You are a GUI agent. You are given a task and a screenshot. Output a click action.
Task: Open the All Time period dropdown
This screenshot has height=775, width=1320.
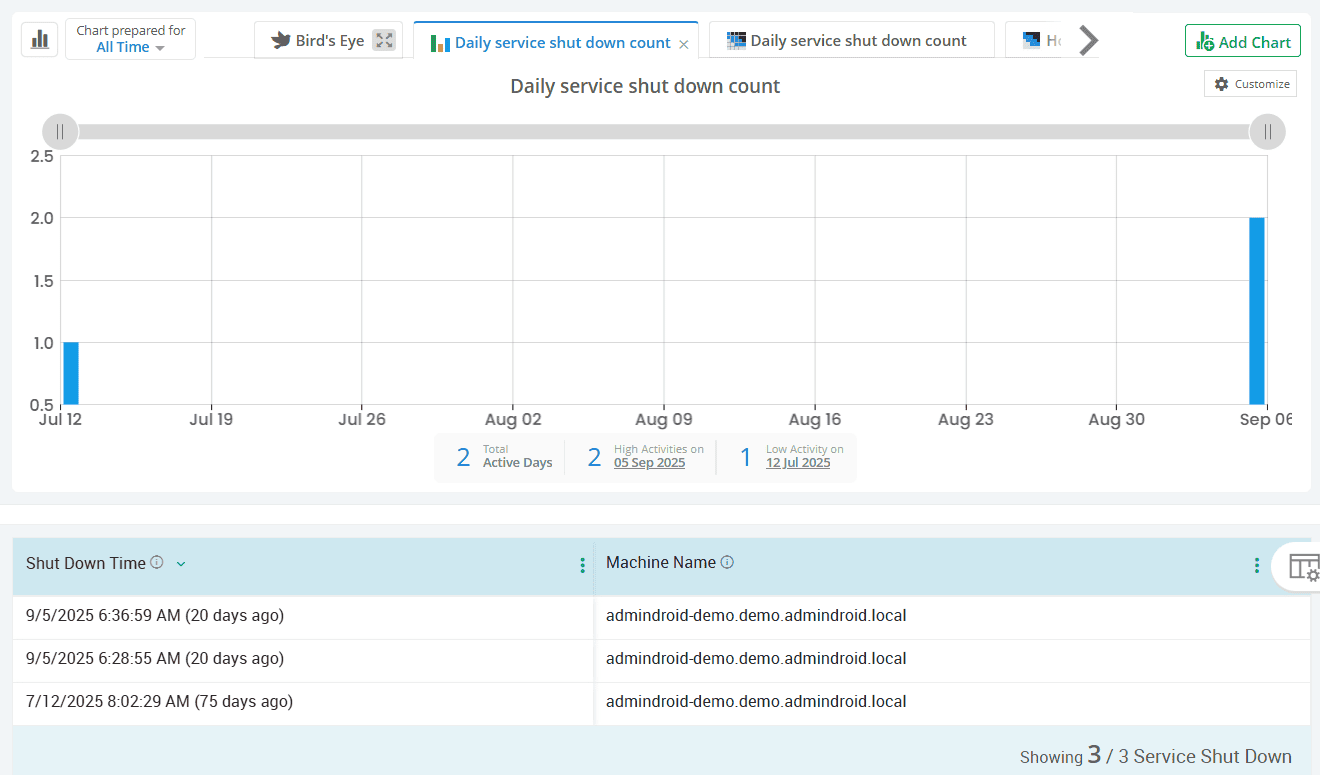(x=130, y=47)
